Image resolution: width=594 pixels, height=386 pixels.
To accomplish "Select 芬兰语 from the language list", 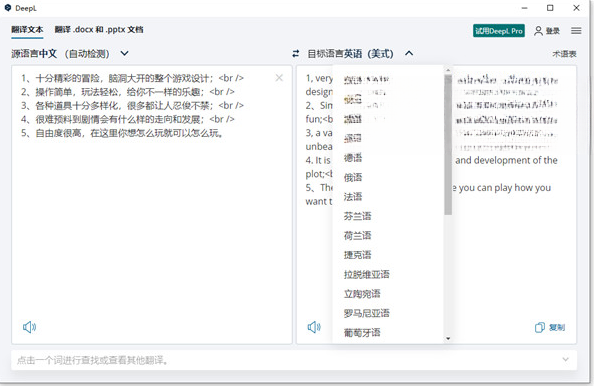I will [x=357, y=216].
